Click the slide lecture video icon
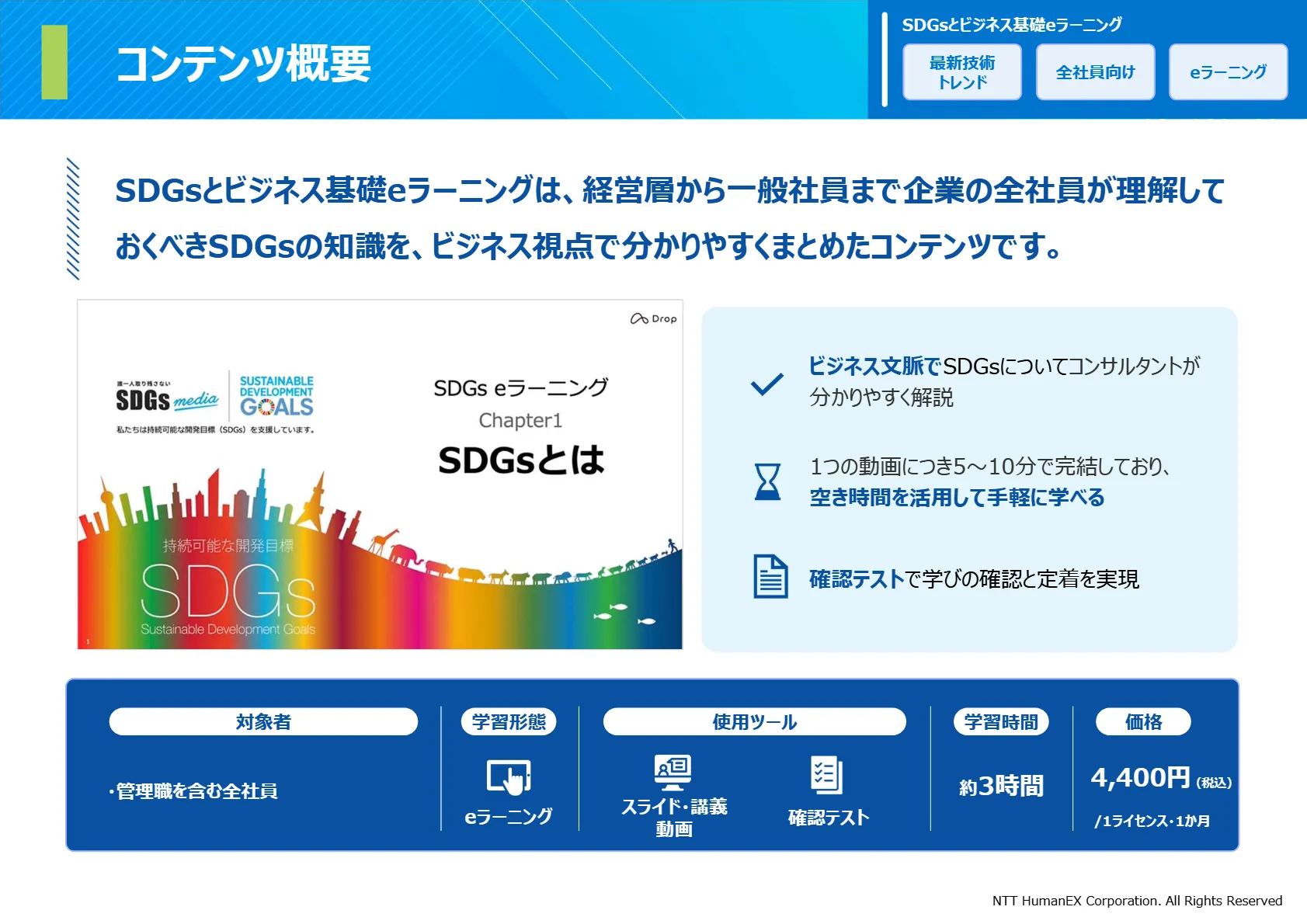This screenshot has width=1307, height=924. 673,773
